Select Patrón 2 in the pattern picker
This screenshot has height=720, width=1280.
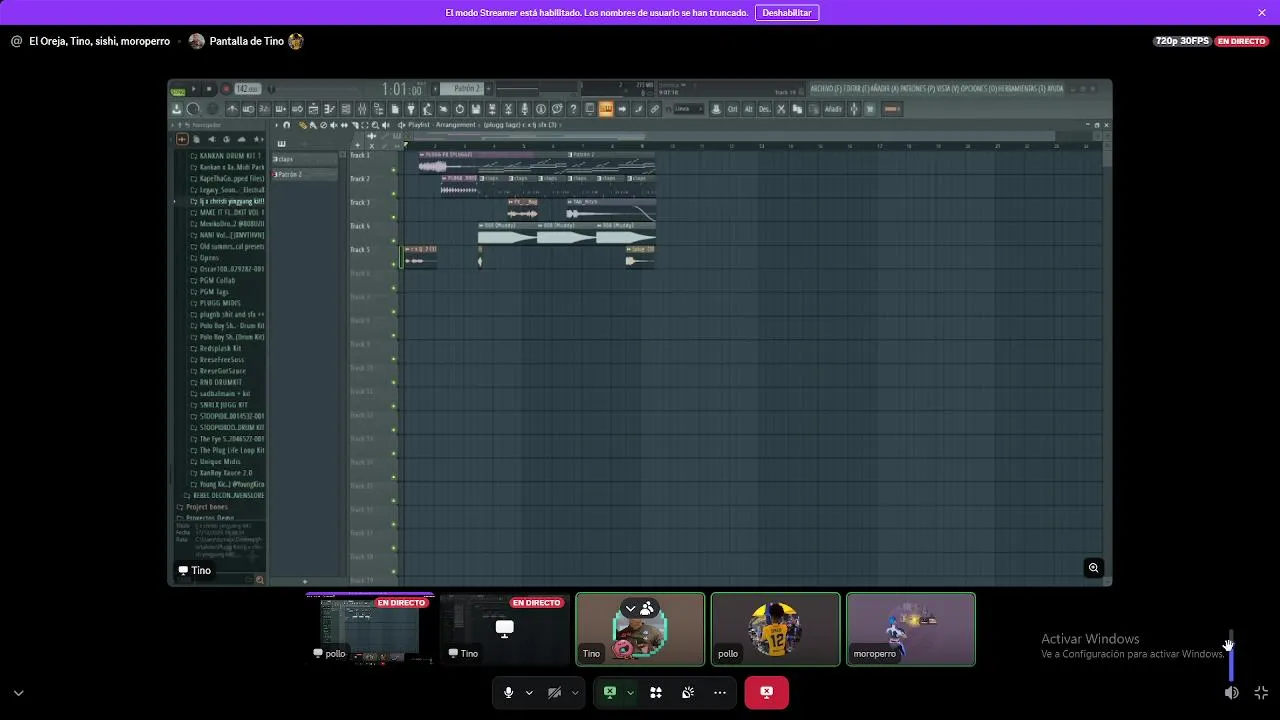coord(305,174)
